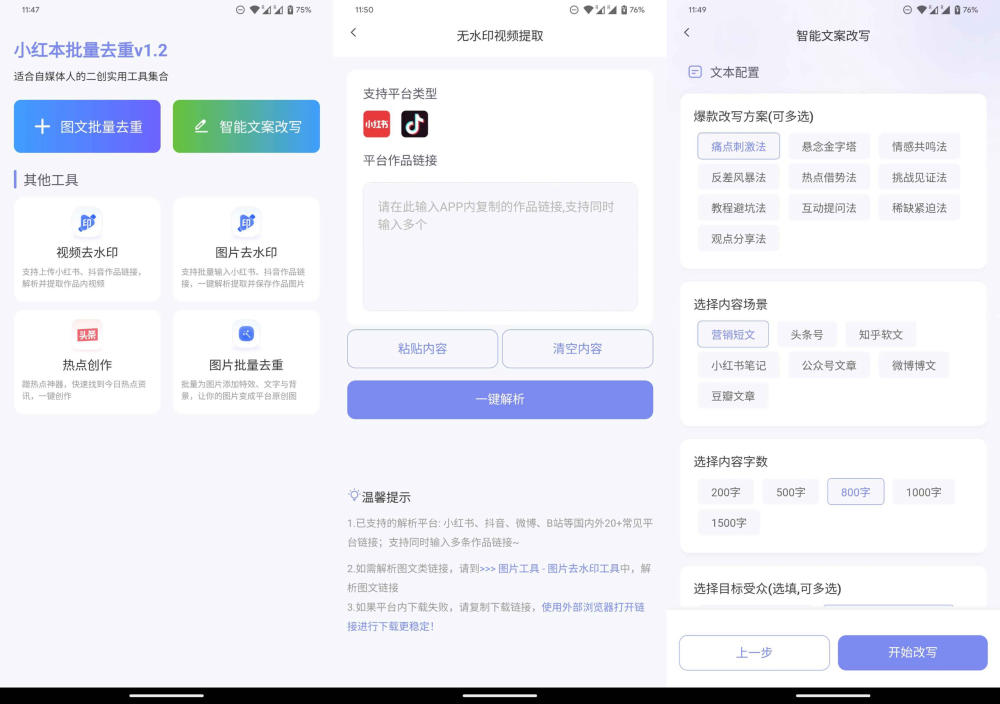Open 图文批量去重 from the home screen

coord(87,127)
